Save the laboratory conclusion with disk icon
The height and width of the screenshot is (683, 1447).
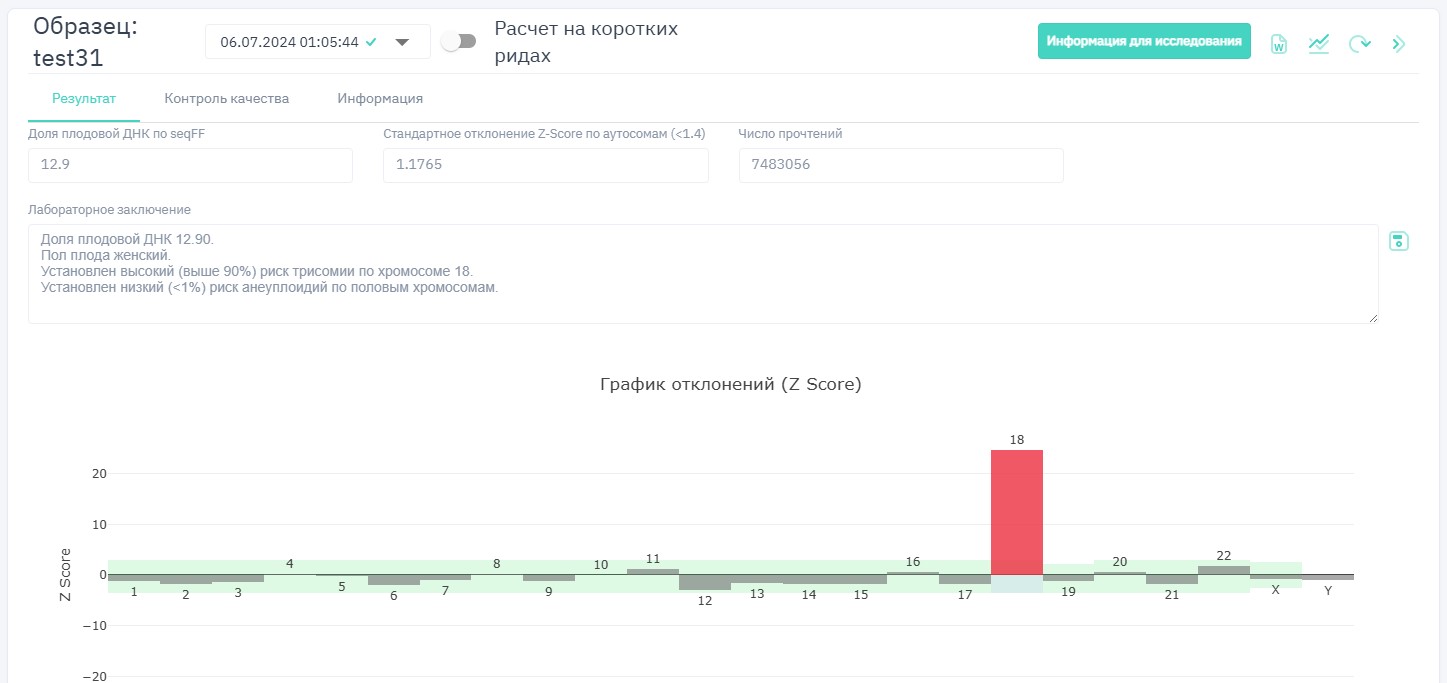pyautogui.click(x=1398, y=241)
